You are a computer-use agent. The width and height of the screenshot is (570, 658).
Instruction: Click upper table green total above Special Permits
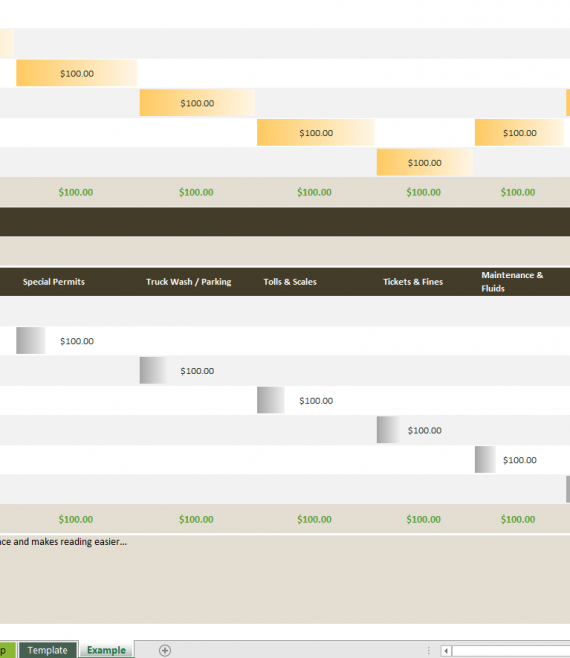pos(76,192)
